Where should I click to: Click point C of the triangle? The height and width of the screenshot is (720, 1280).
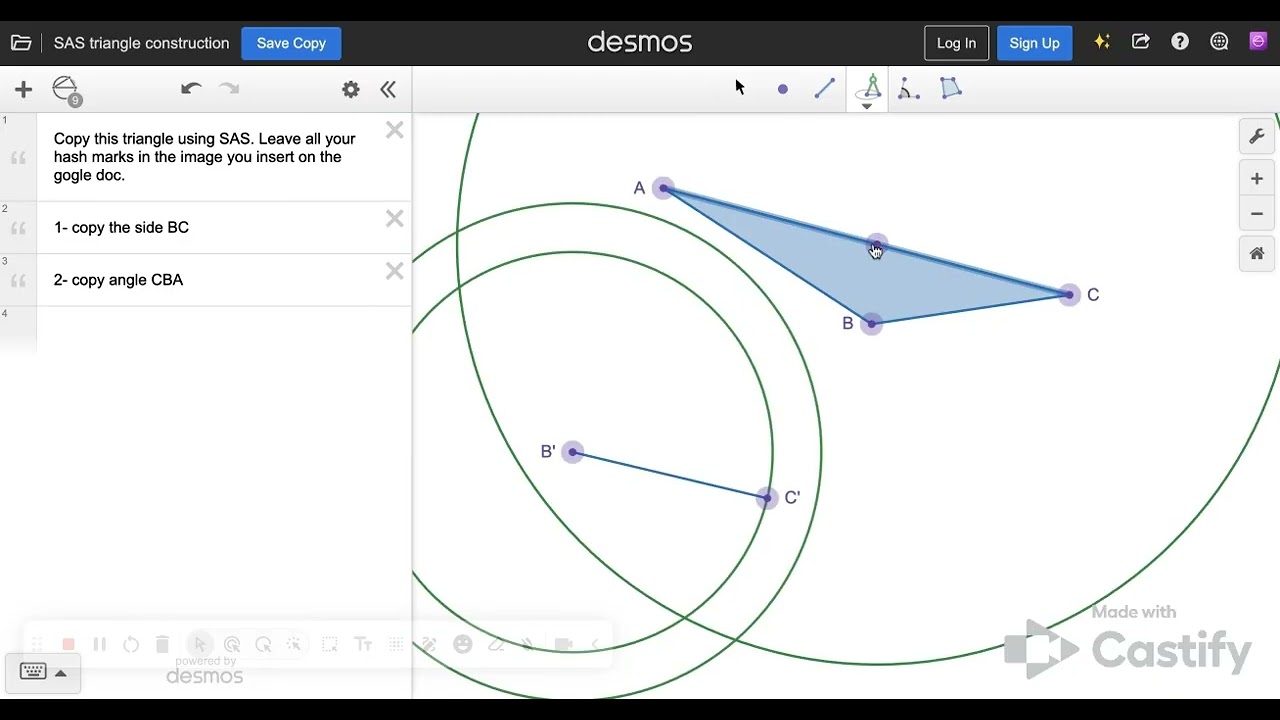coord(1069,295)
